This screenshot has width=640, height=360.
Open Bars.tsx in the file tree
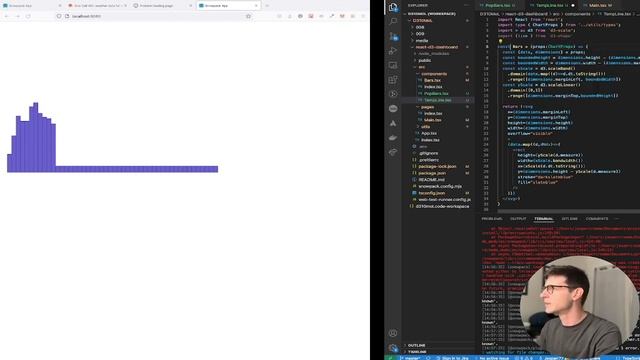437,80
